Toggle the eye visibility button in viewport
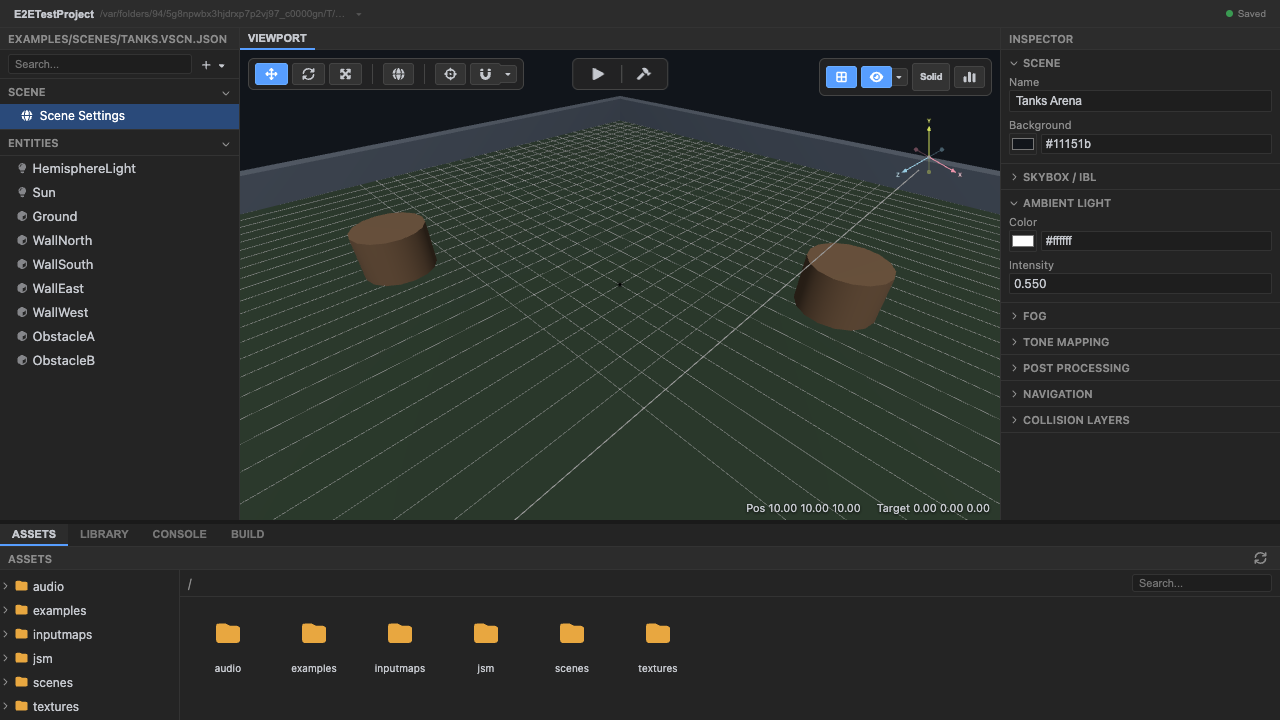Image resolution: width=1280 pixels, height=720 pixels. click(x=876, y=77)
